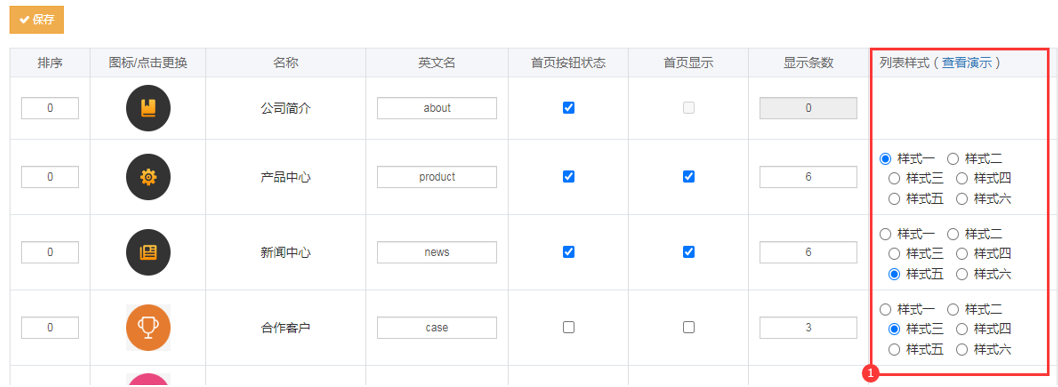1058x387 pixels.
Task: Select 样式一 for 新闻中心 row
Action: click(x=885, y=234)
